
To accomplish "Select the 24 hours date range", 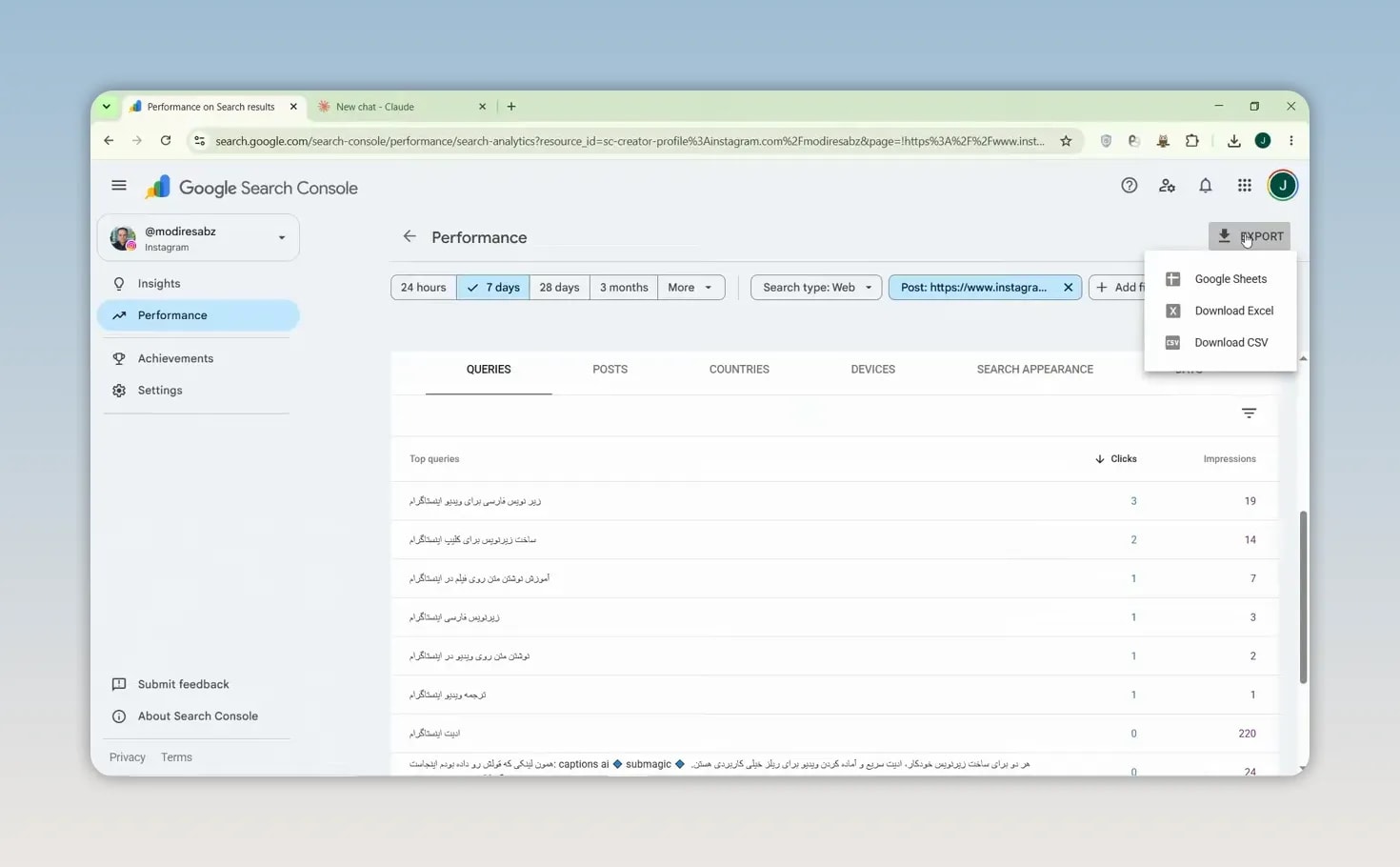I will [x=423, y=287].
